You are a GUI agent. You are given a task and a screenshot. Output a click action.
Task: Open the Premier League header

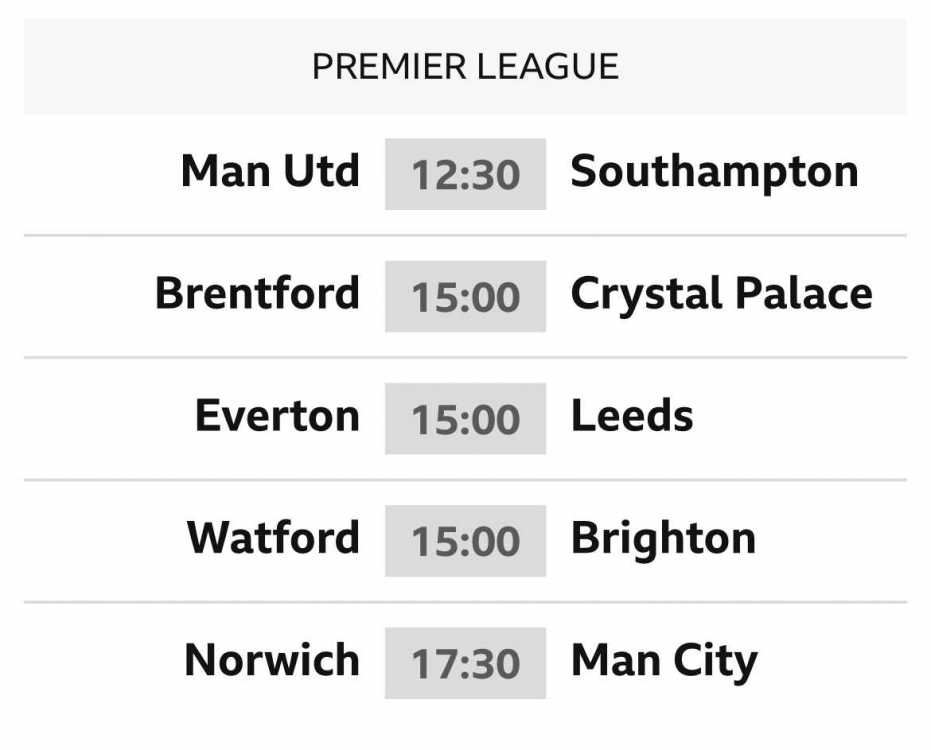pos(466,66)
